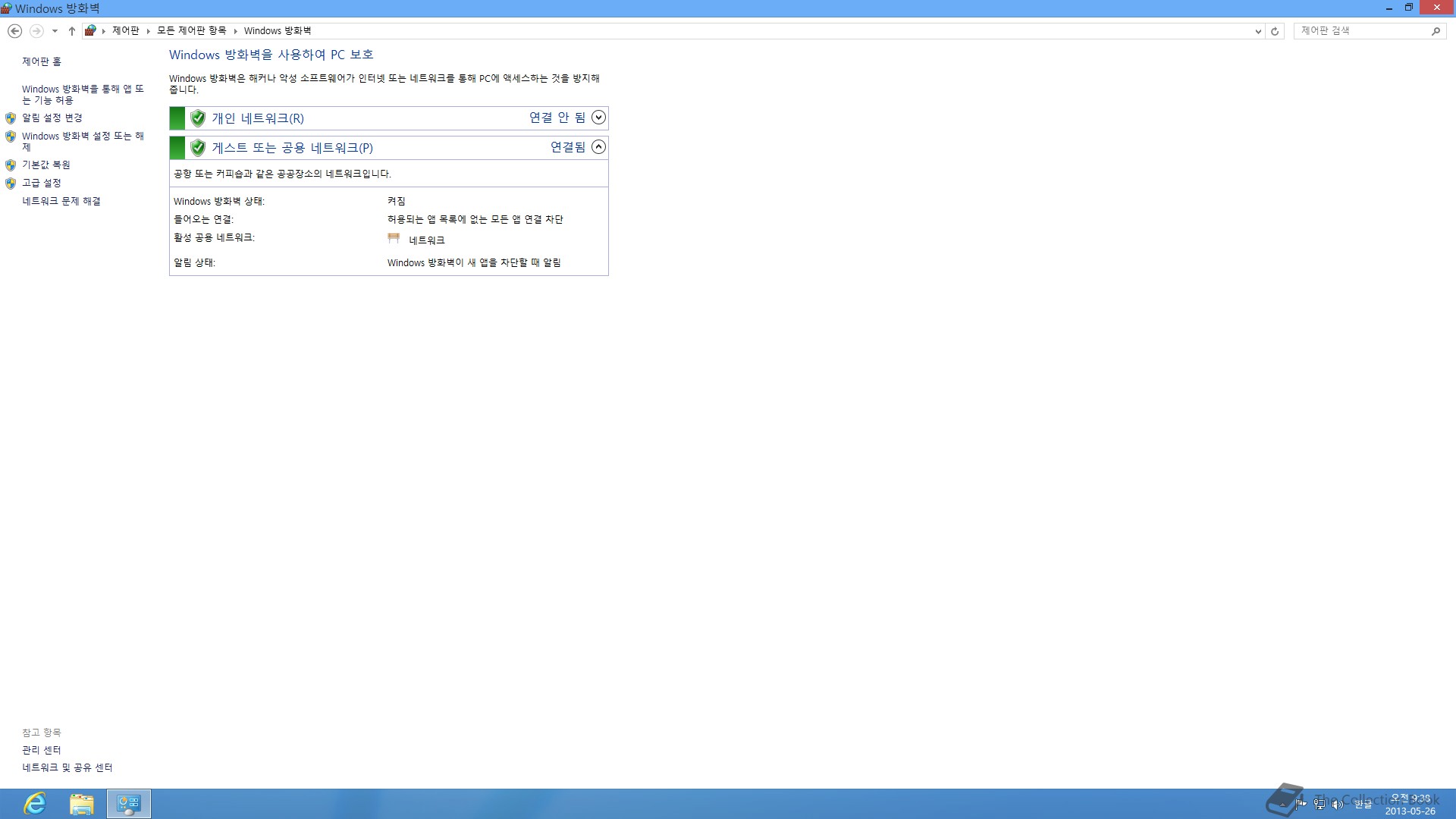This screenshot has height=819, width=1456.
Task: Click the Control Panel icon in address bar
Action: pos(90,30)
